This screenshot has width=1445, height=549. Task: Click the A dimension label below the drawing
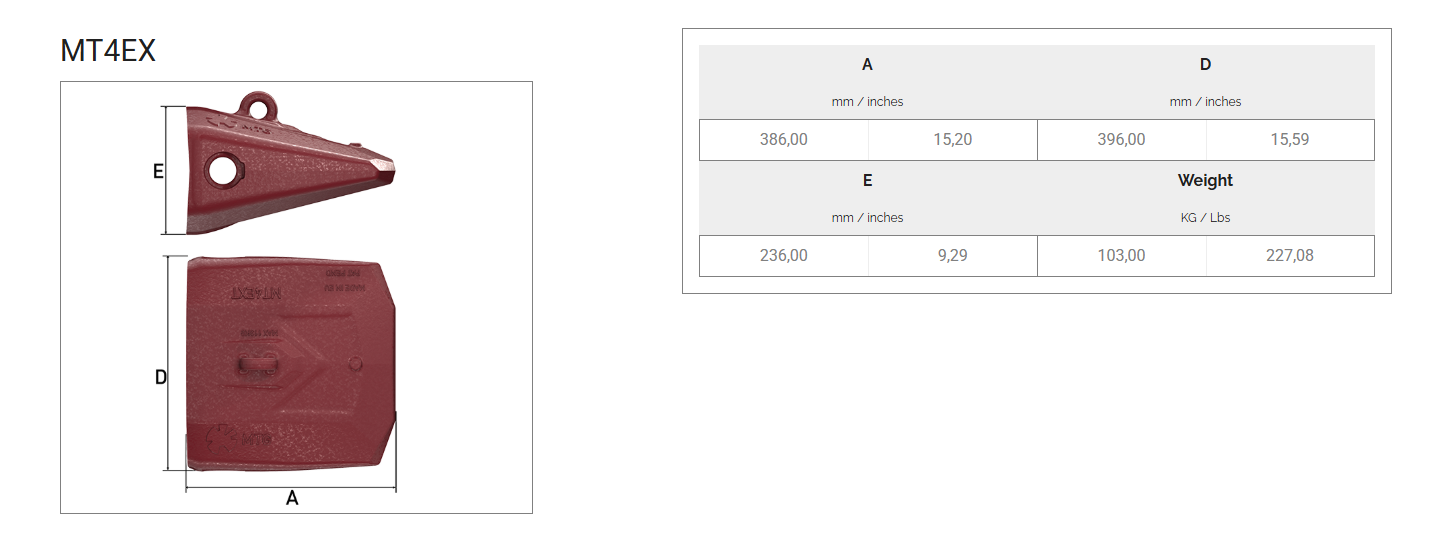292,498
